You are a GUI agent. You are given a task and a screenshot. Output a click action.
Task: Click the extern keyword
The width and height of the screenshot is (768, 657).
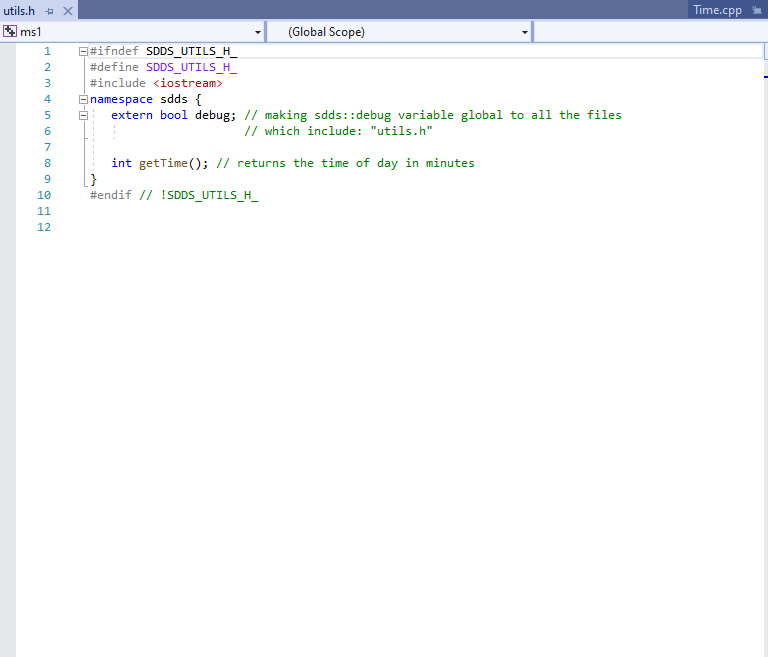(132, 115)
